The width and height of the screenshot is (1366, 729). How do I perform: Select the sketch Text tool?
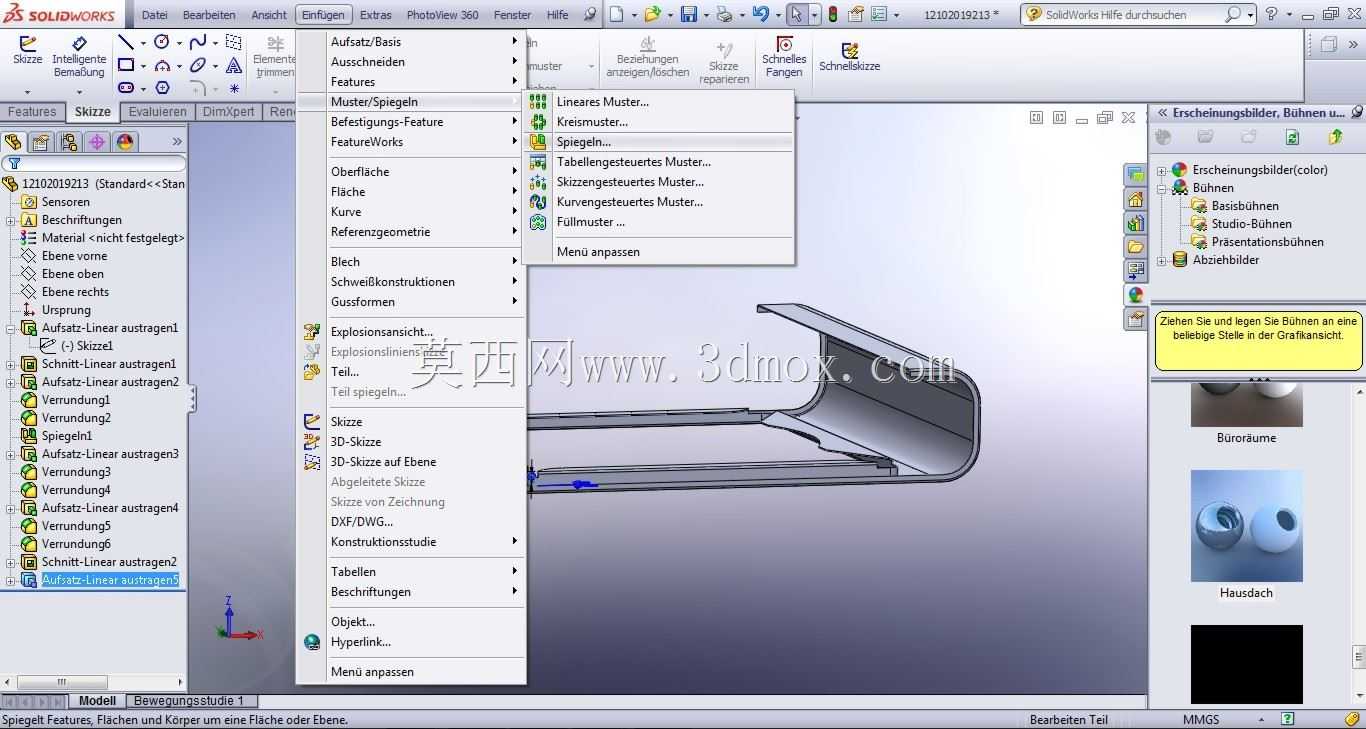(233, 65)
